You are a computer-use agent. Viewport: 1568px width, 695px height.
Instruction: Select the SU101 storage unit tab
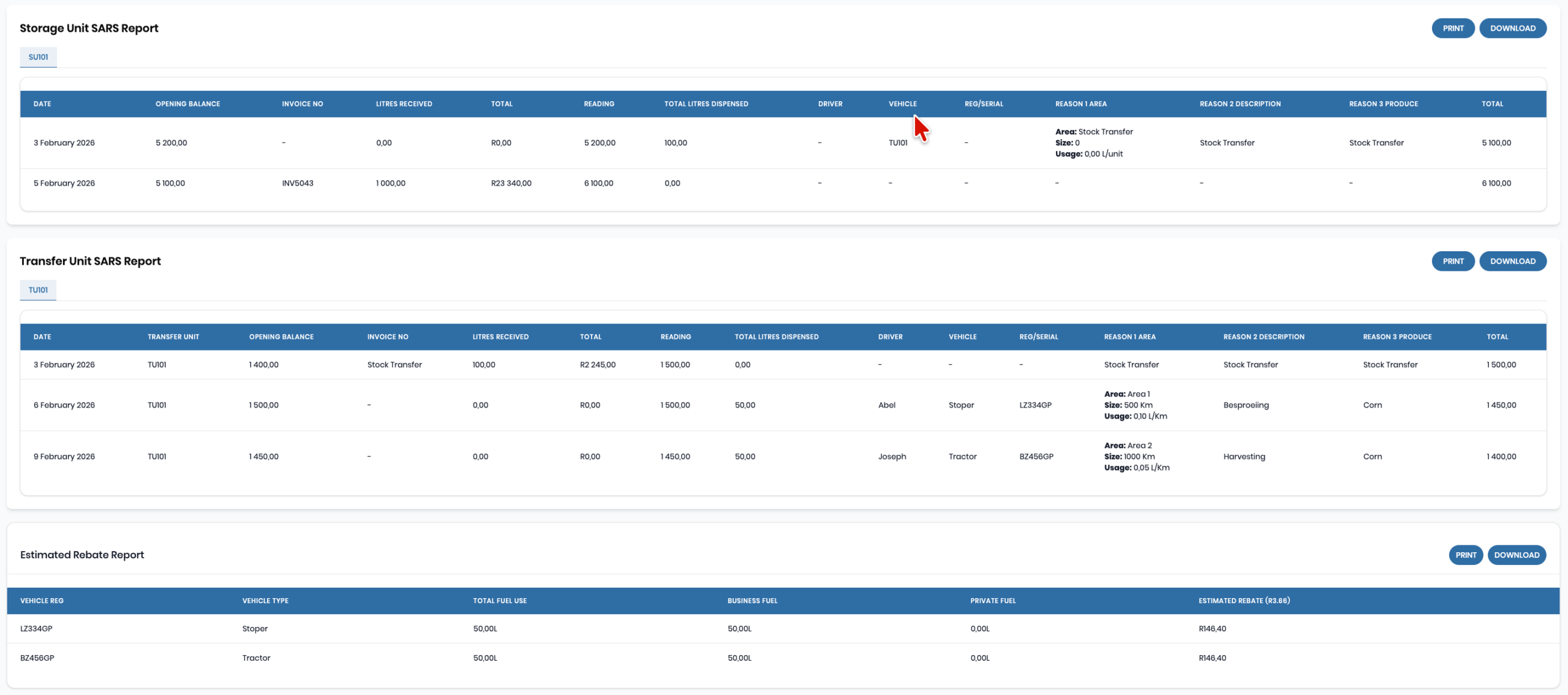click(38, 57)
